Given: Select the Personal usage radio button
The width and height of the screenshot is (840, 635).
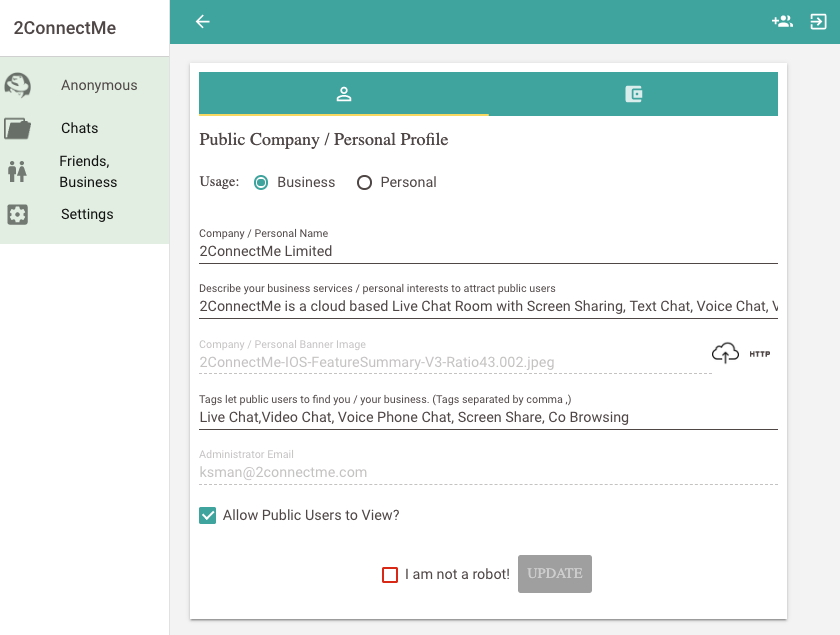Looking at the screenshot, I should click(364, 183).
